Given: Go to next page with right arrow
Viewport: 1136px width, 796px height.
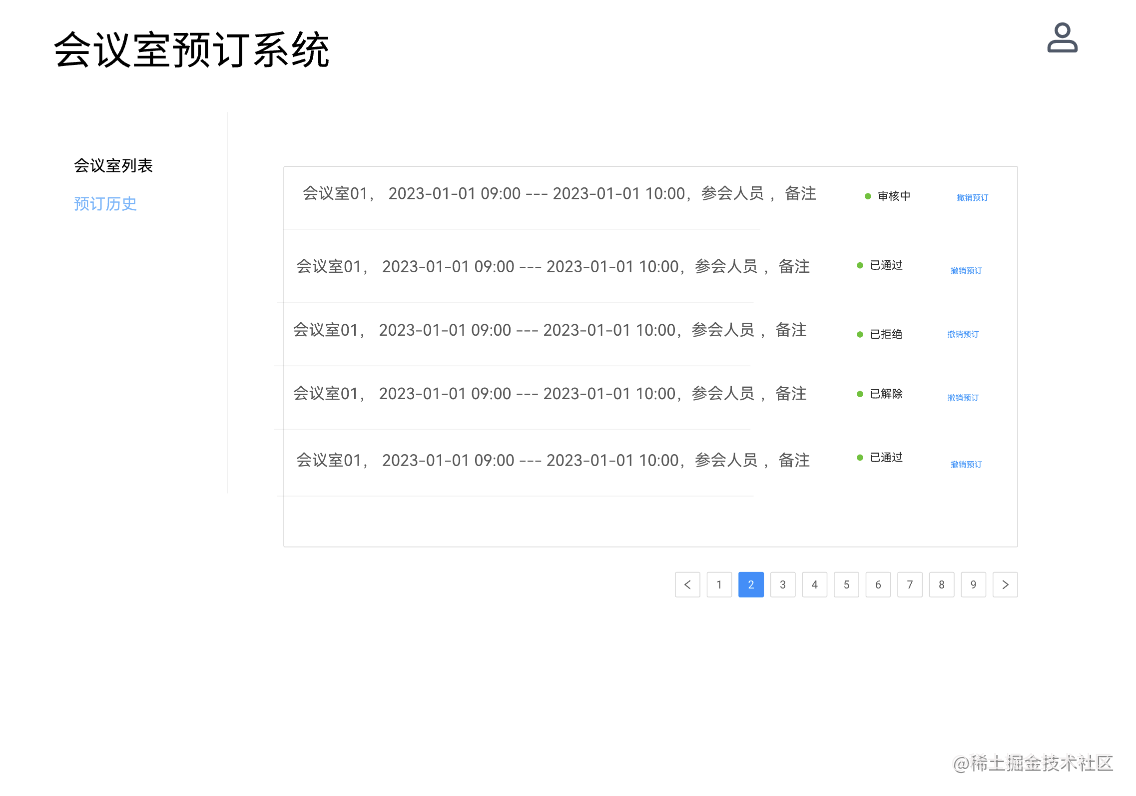Looking at the screenshot, I should click(1005, 585).
